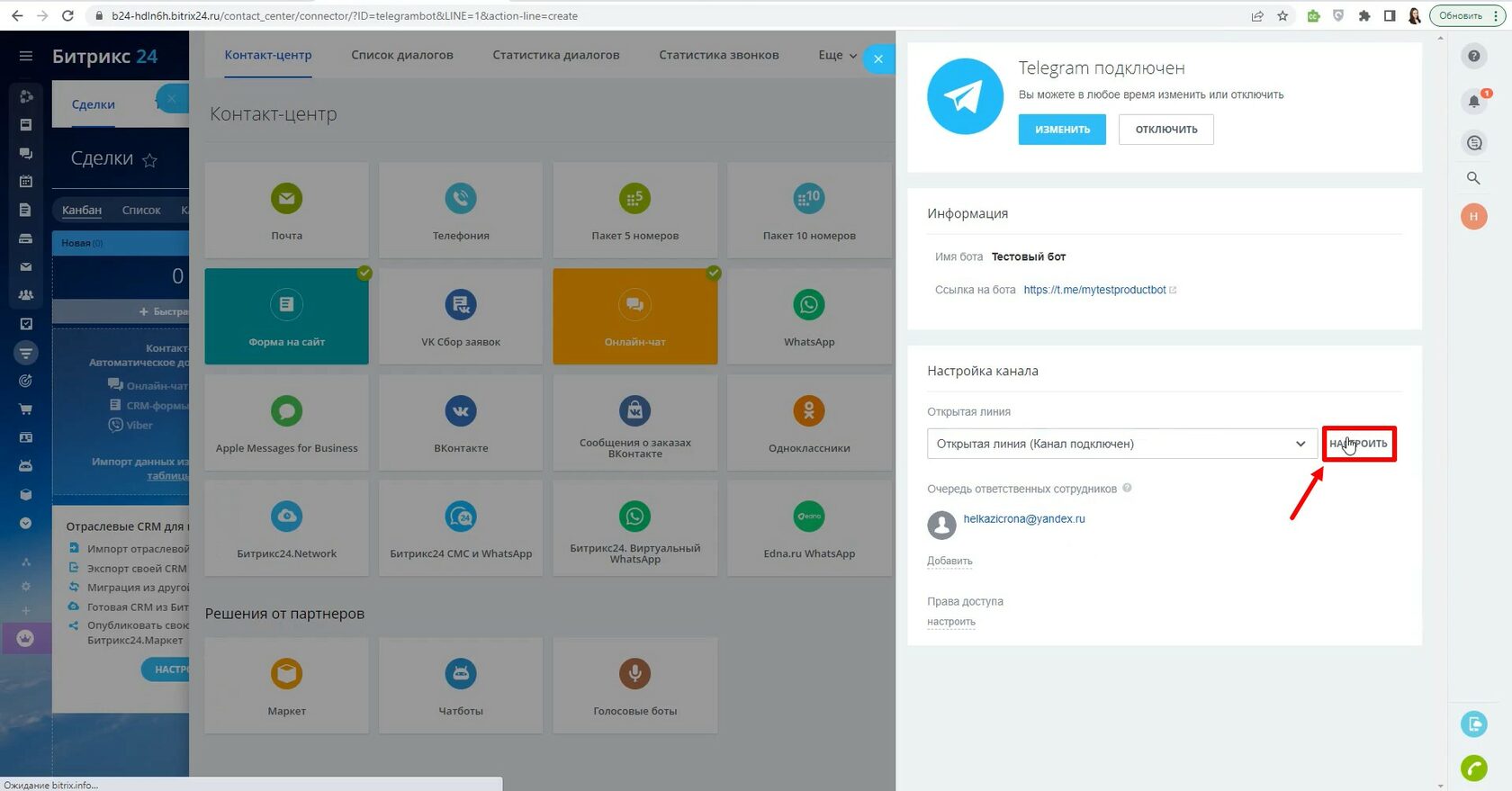
Task: Open Битрикс24 СМС и WhatsApp tile
Action: [461, 528]
